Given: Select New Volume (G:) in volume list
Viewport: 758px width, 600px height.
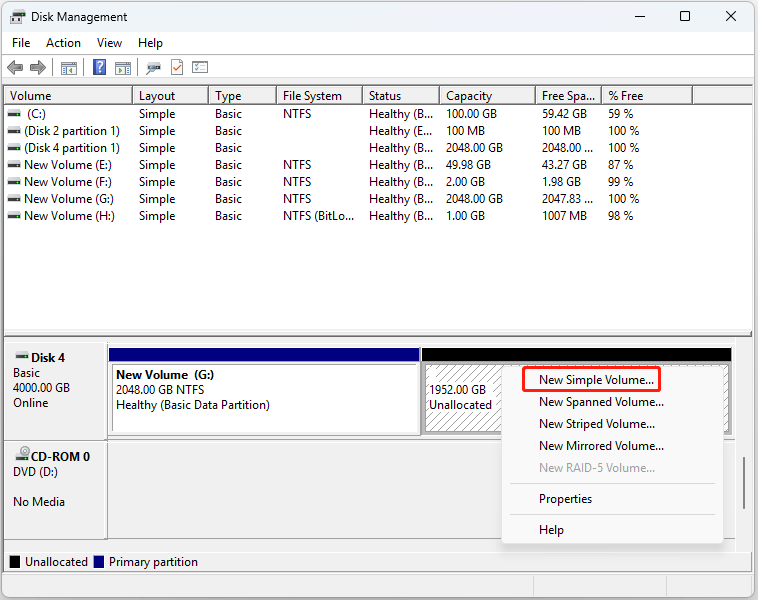Looking at the screenshot, I should coord(69,199).
